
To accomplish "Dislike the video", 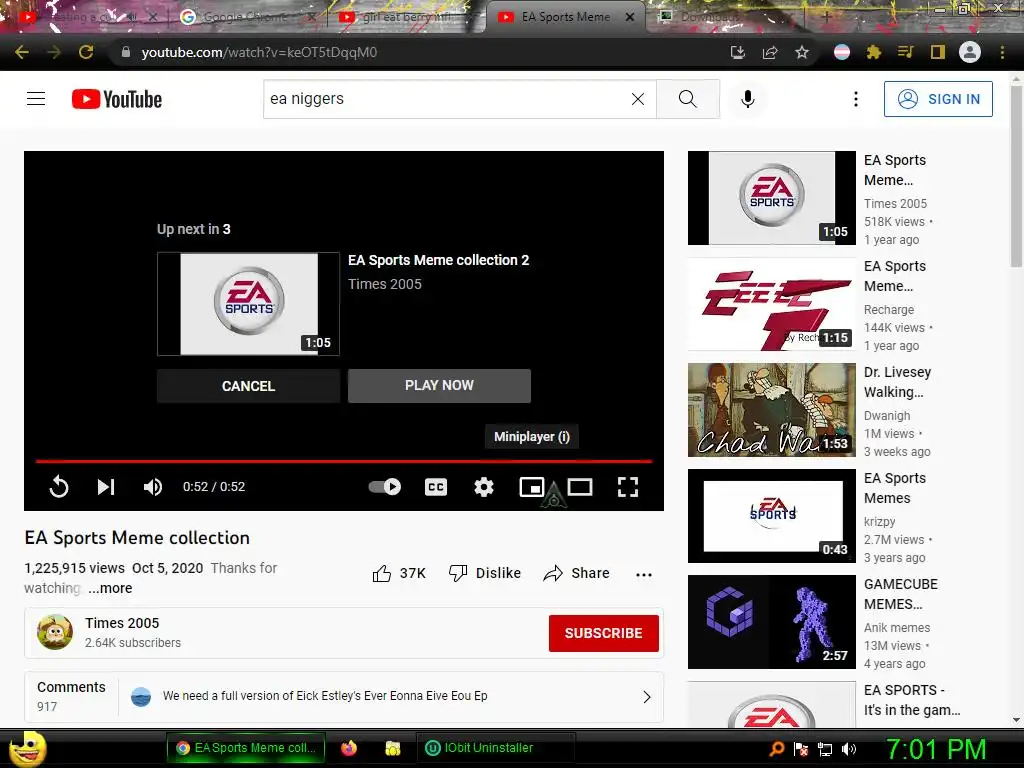I will click(485, 573).
